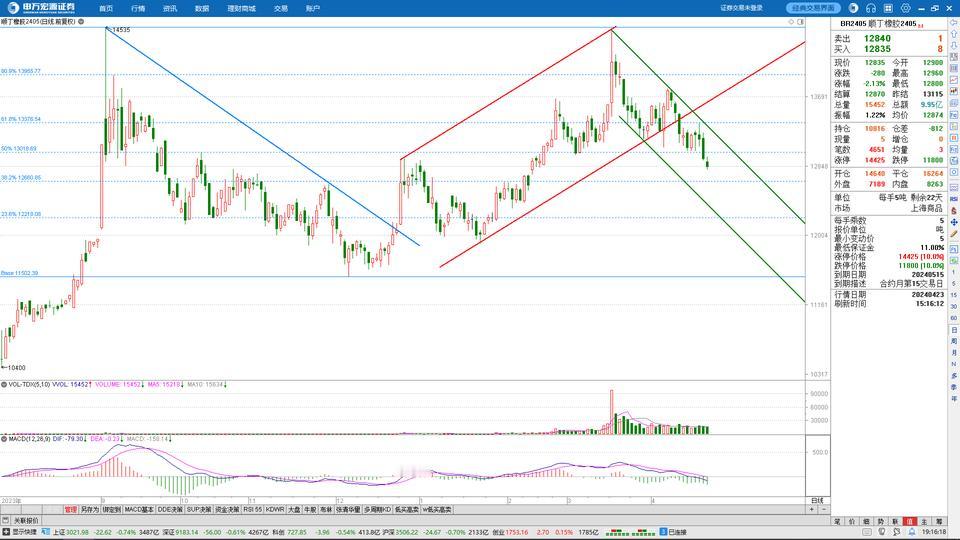Select 多周期KD template tab
Screen dimensions: 960x540
click(377, 509)
